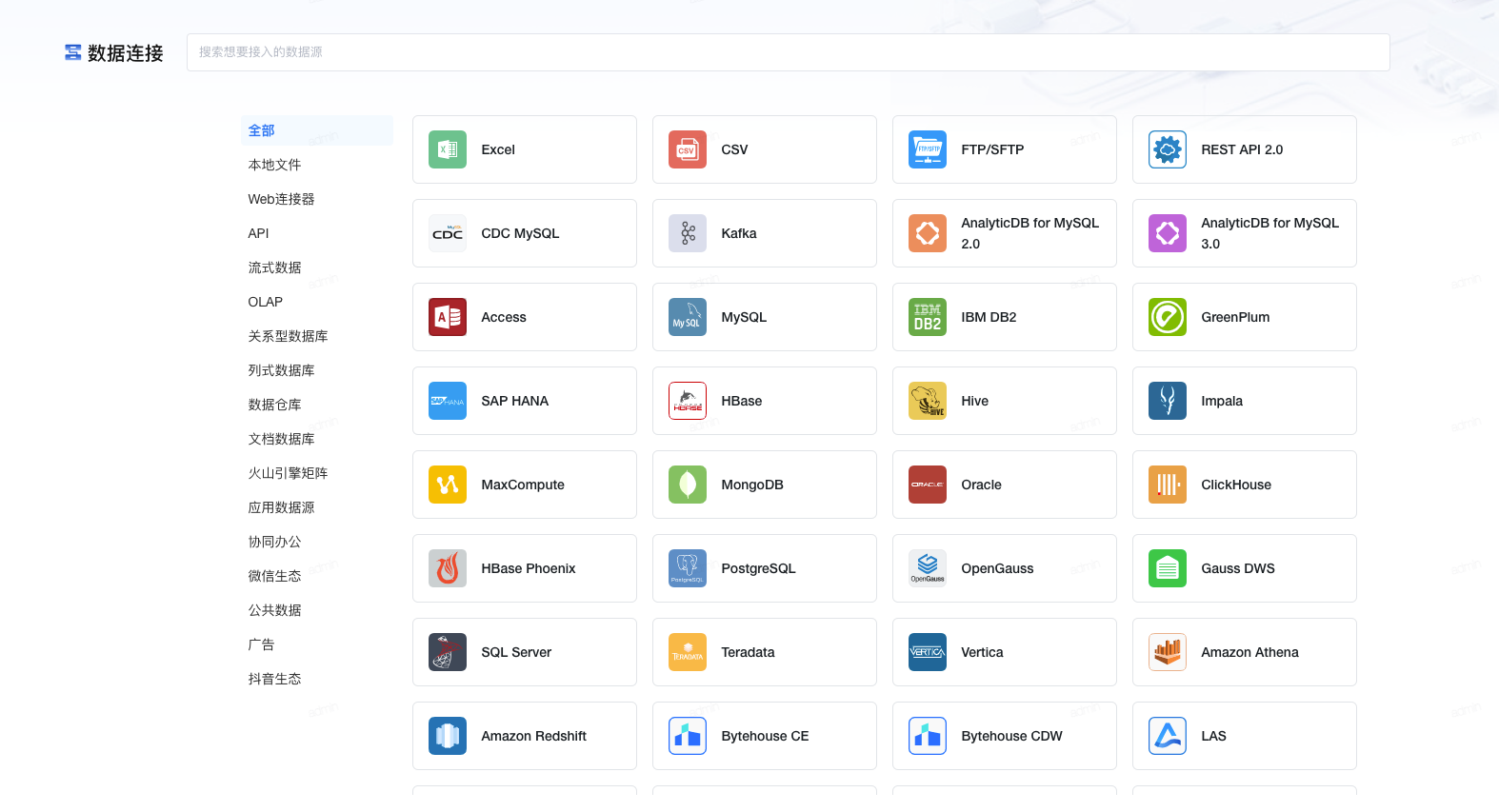This screenshot has width=1499, height=812.
Task: Pick the orange AnalyticDB for MySQL 2.0 icon
Action: (x=928, y=233)
